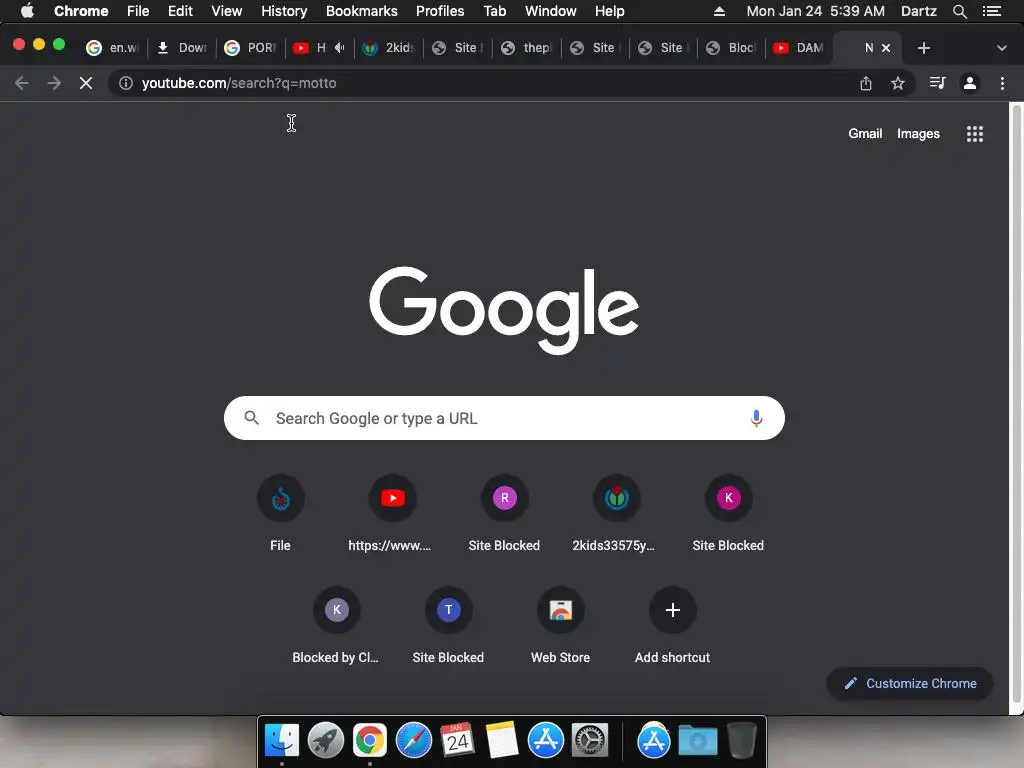
Task: Open the Bookmarks menu
Action: point(362,11)
